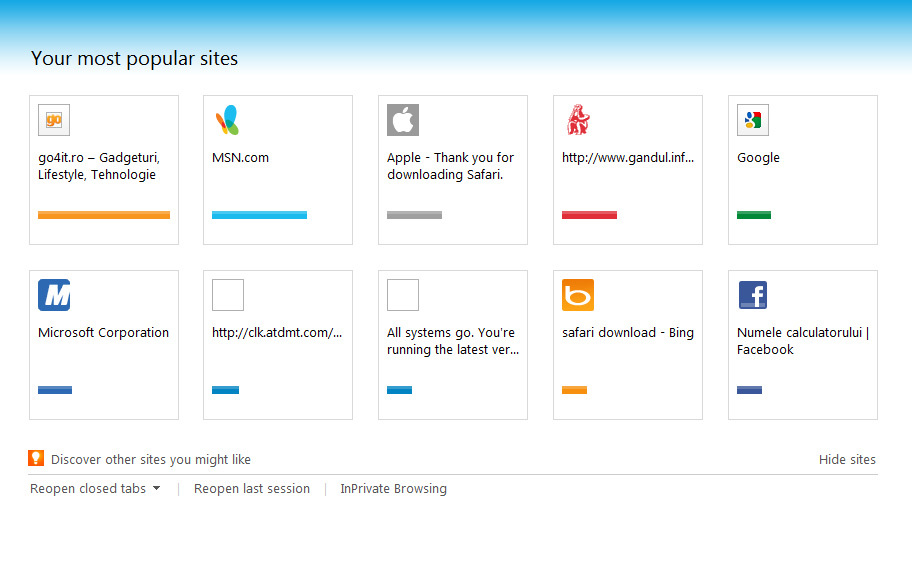The height and width of the screenshot is (574, 912).
Task: Click Reopen last session
Action: click(x=252, y=489)
